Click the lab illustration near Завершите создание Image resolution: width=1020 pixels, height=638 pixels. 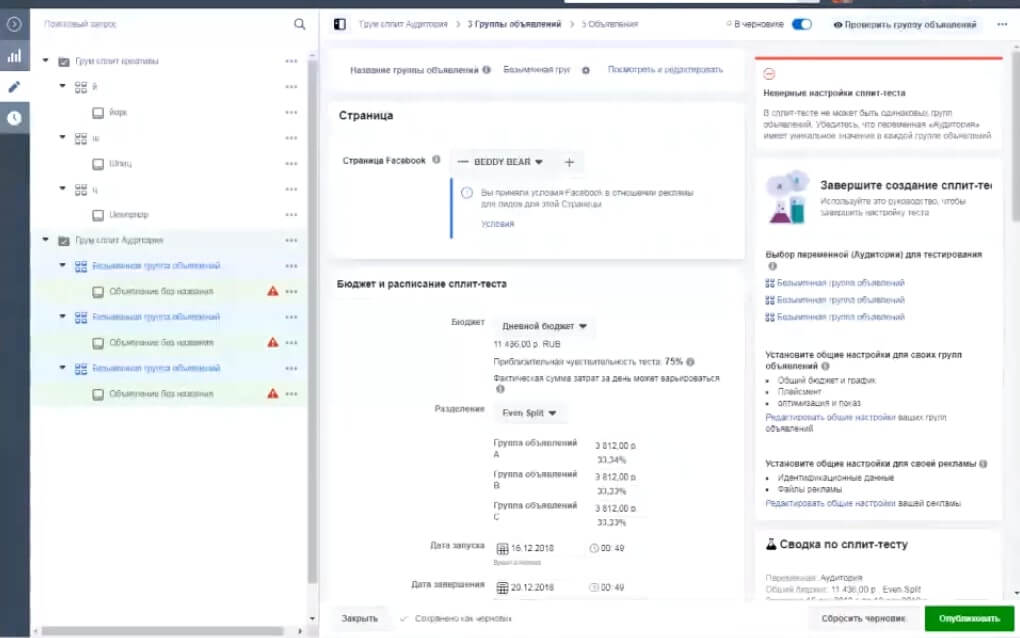tap(788, 197)
